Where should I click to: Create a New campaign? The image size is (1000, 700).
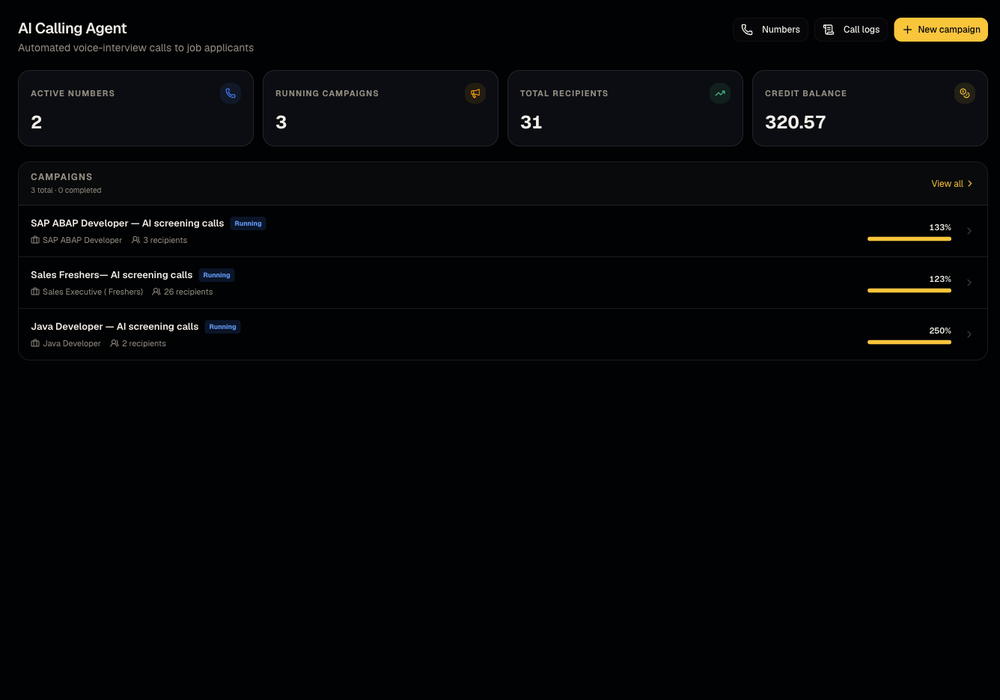(x=941, y=29)
